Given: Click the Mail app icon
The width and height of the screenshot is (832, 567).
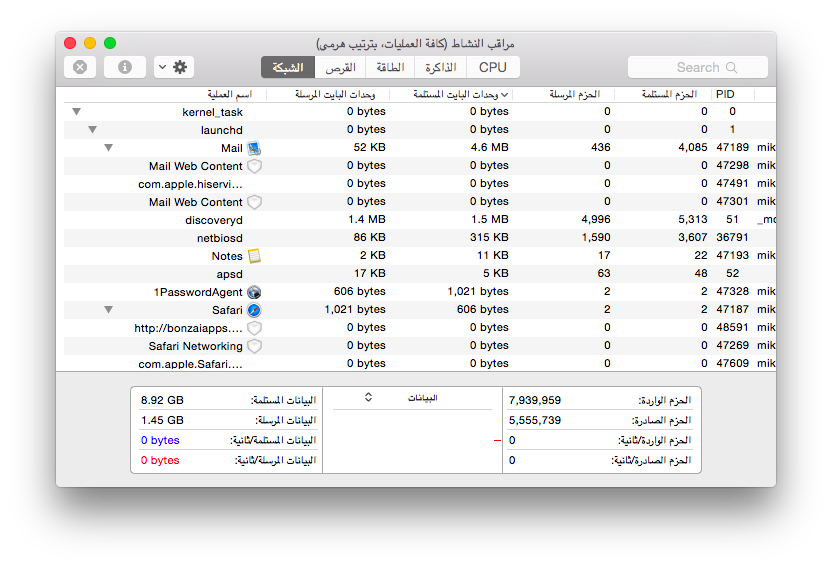Looking at the screenshot, I should [254, 148].
